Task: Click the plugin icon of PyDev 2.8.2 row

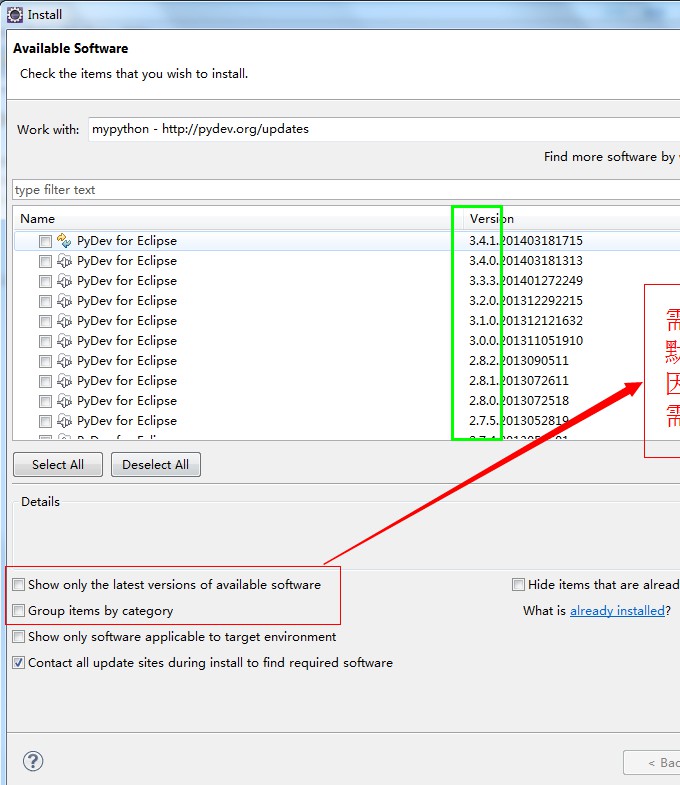Action: click(x=64, y=361)
